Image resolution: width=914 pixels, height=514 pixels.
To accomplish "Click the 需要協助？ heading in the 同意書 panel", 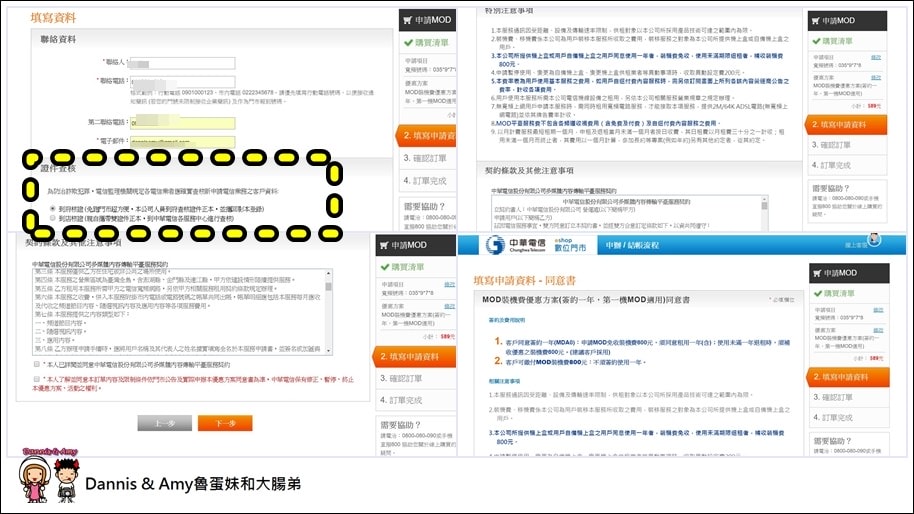I will point(832,441).
